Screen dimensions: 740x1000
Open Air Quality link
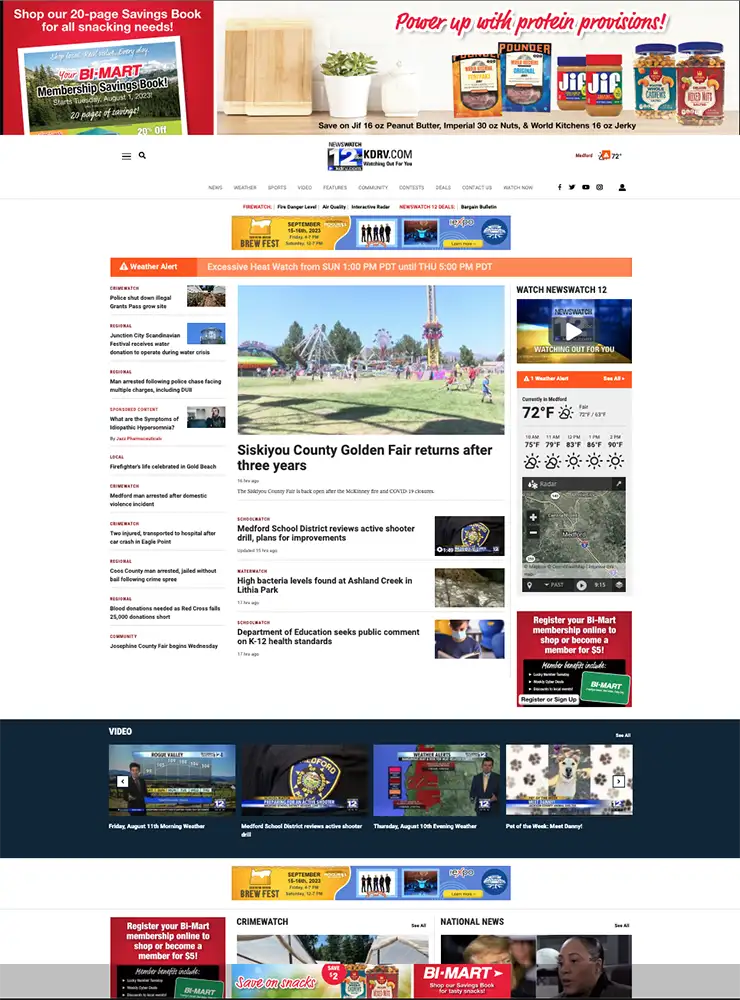334,207
